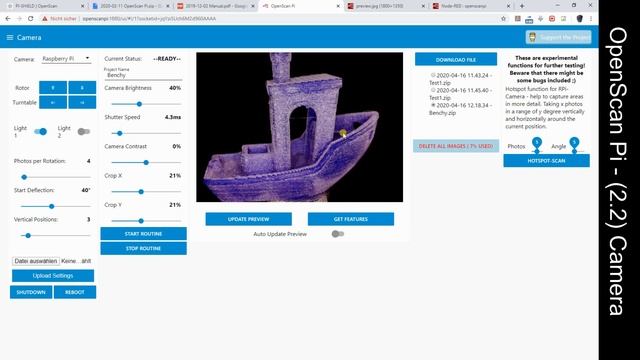Move the Rotor with the down arrow button

coord(82,88)
